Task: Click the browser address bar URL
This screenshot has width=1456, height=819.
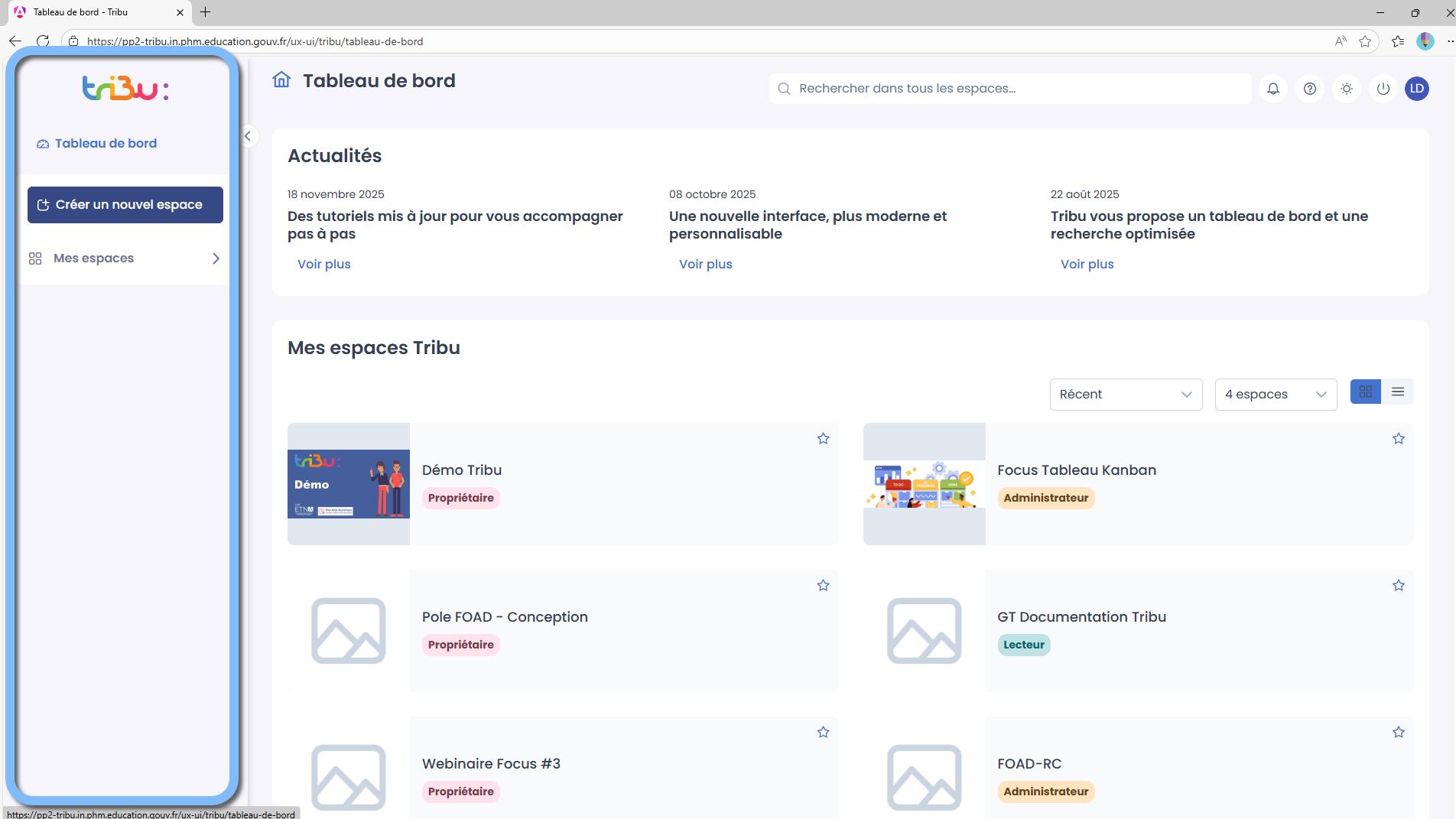Action: (x=255, y=41)
